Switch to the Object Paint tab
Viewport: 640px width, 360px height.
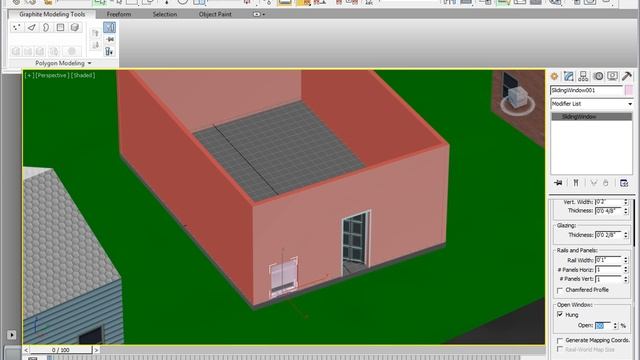[215, 14]
